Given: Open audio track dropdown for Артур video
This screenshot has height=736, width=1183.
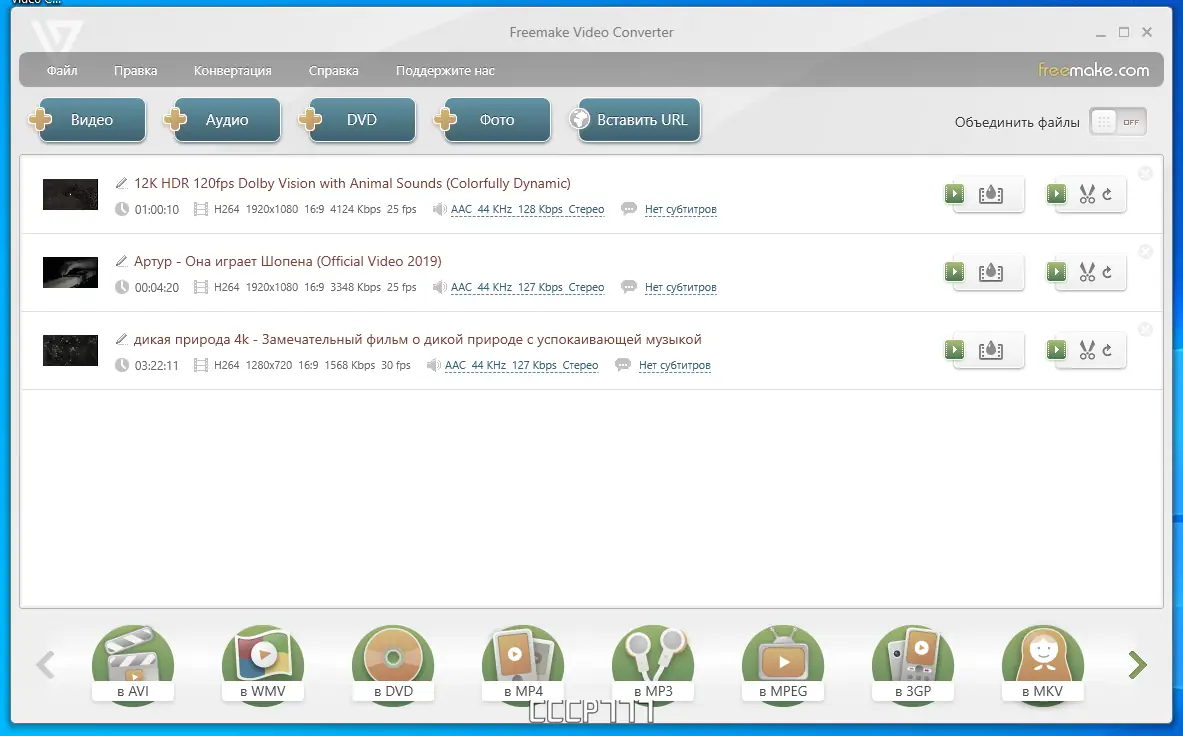Looking at the screenshot, I should [527, 287].
